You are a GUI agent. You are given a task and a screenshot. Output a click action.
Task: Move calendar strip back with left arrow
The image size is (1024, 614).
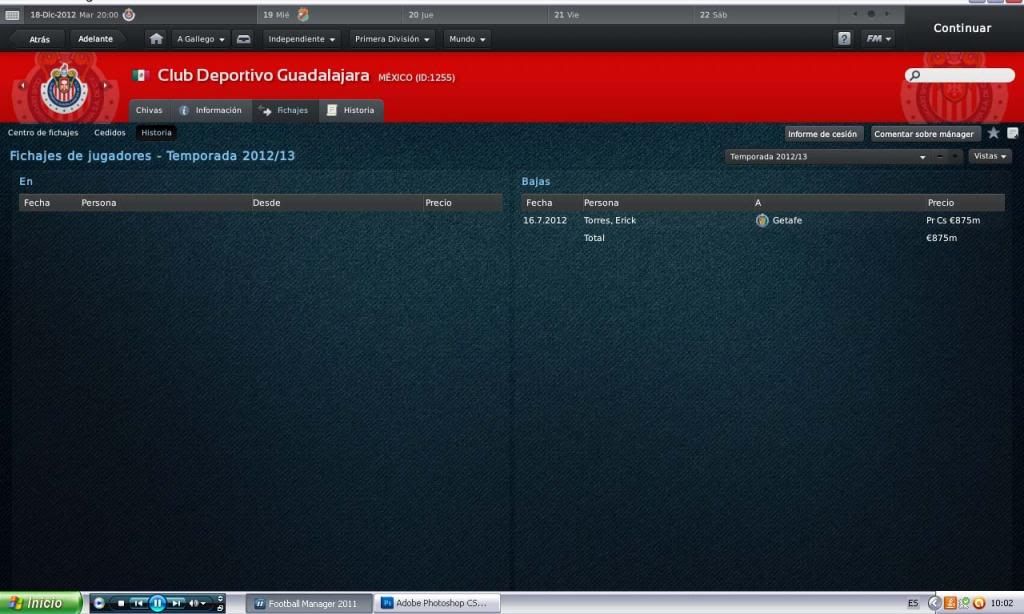[x=855, y=14]
